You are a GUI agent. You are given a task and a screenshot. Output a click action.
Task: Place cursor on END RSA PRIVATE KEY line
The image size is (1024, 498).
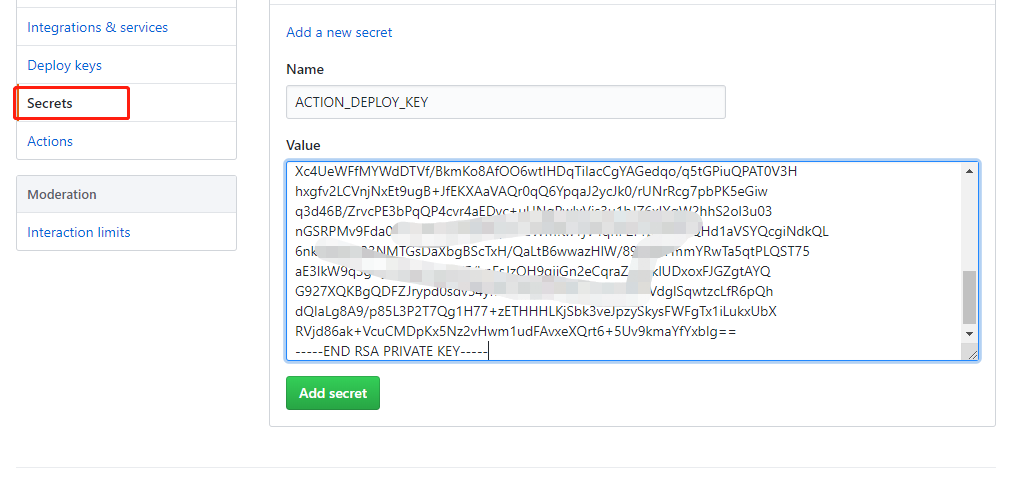[388, 350]
